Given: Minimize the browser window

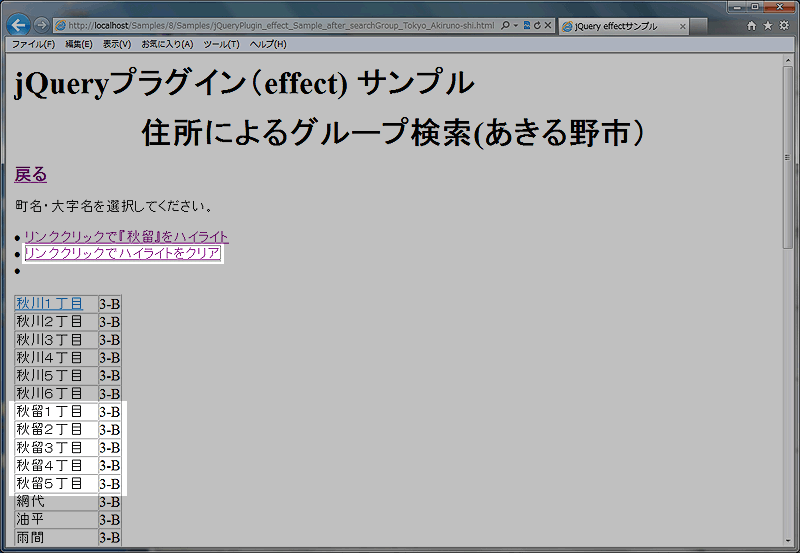Looking at the screenshot, I should pos(737,7).
